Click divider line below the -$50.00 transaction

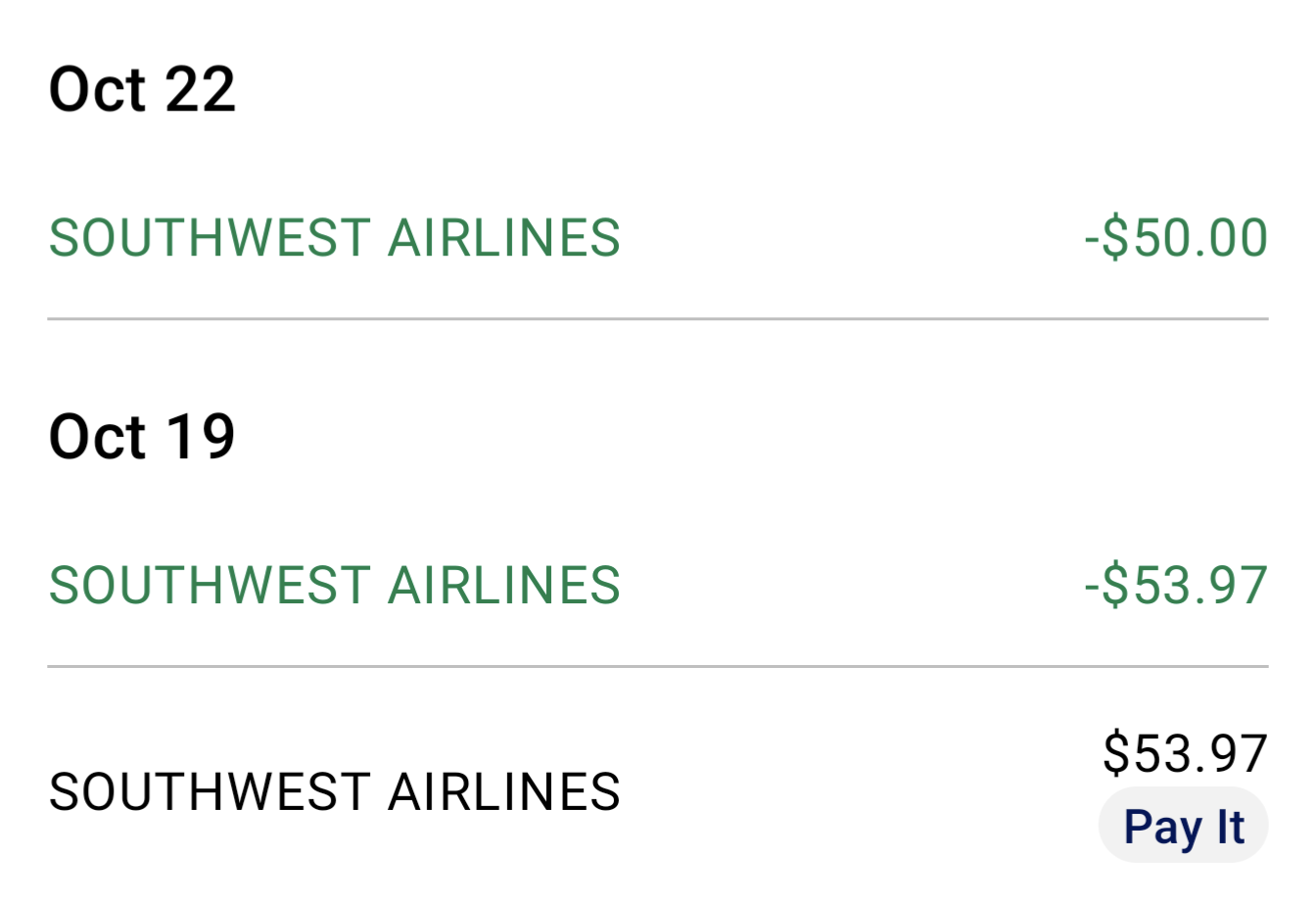click(x=658, y=319)
